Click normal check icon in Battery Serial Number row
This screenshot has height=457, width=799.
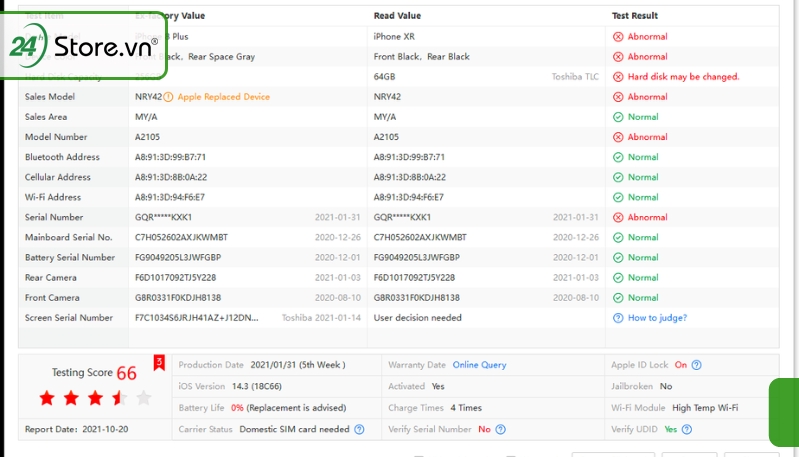pyautogui.click(x=618, y=257)
